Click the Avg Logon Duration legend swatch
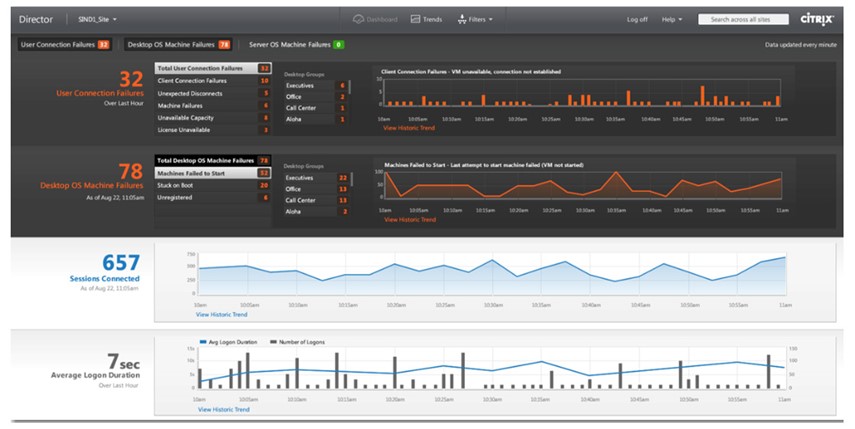 point(203,342)
